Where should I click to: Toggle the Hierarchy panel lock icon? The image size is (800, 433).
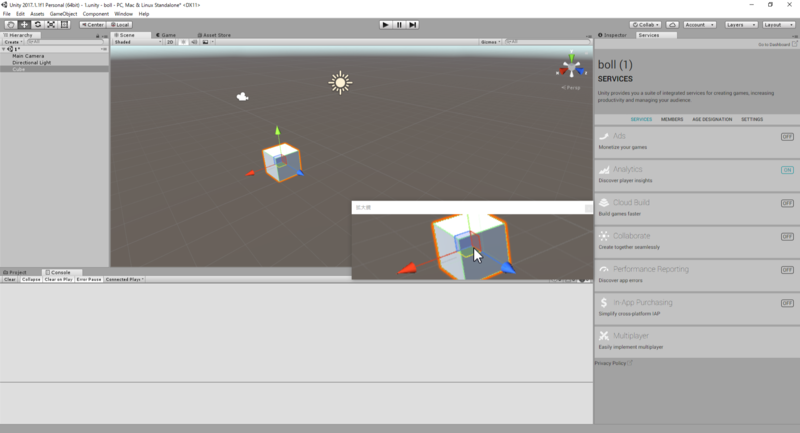pyautogui.click(x=97, y=36)
